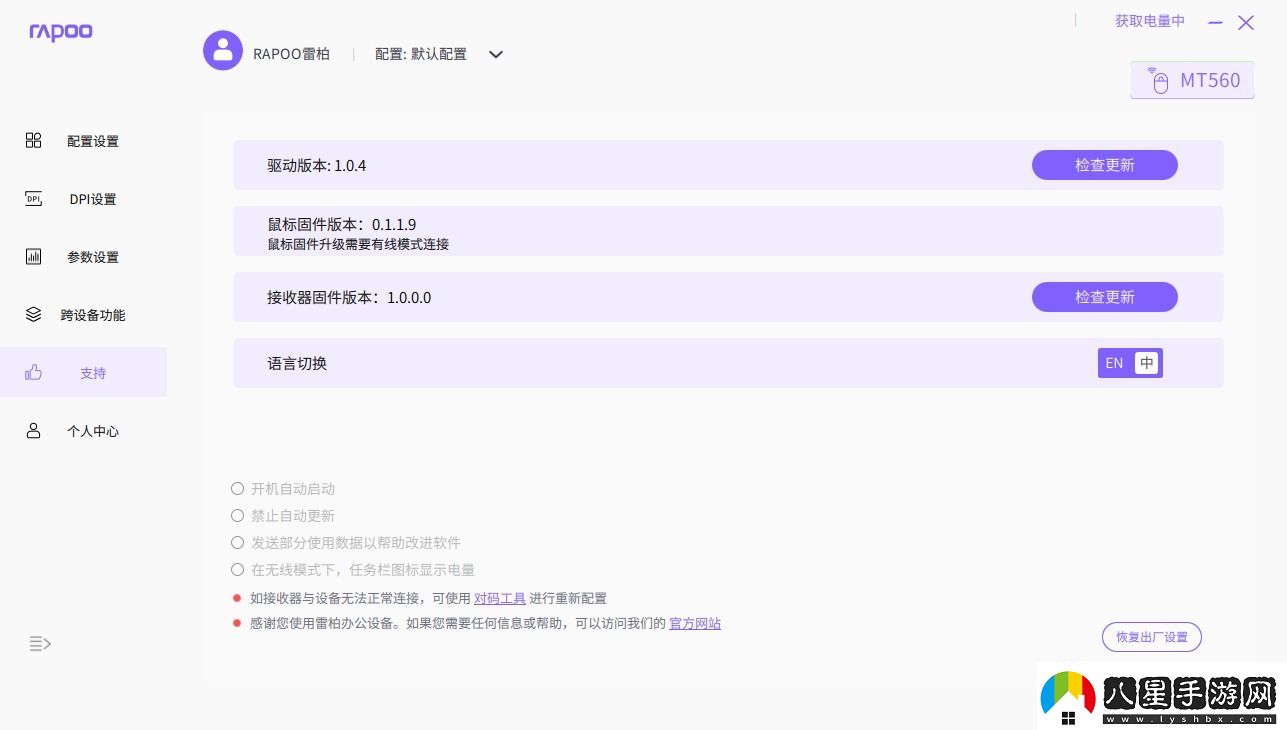Enable 禁止自动更新 option
The width and height of the screenshot is (1287, 730).
(237, 515)
